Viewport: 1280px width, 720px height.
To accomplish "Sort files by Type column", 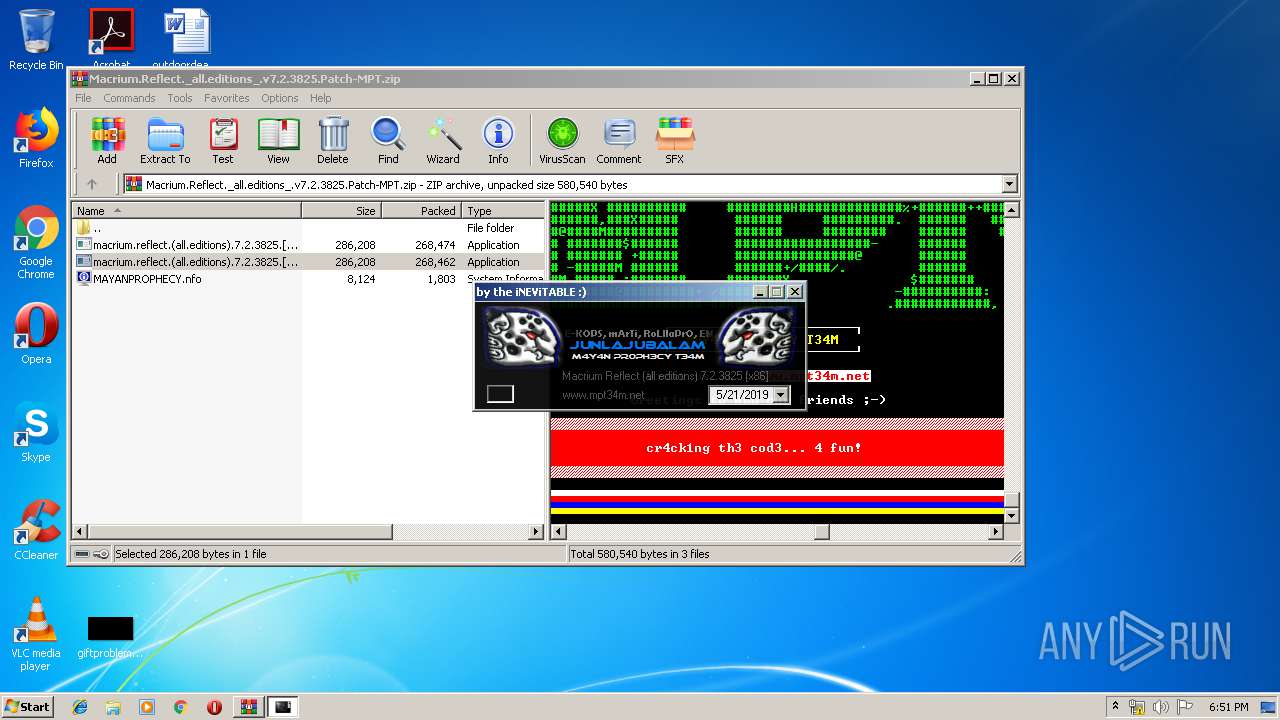I will point(503,211).
